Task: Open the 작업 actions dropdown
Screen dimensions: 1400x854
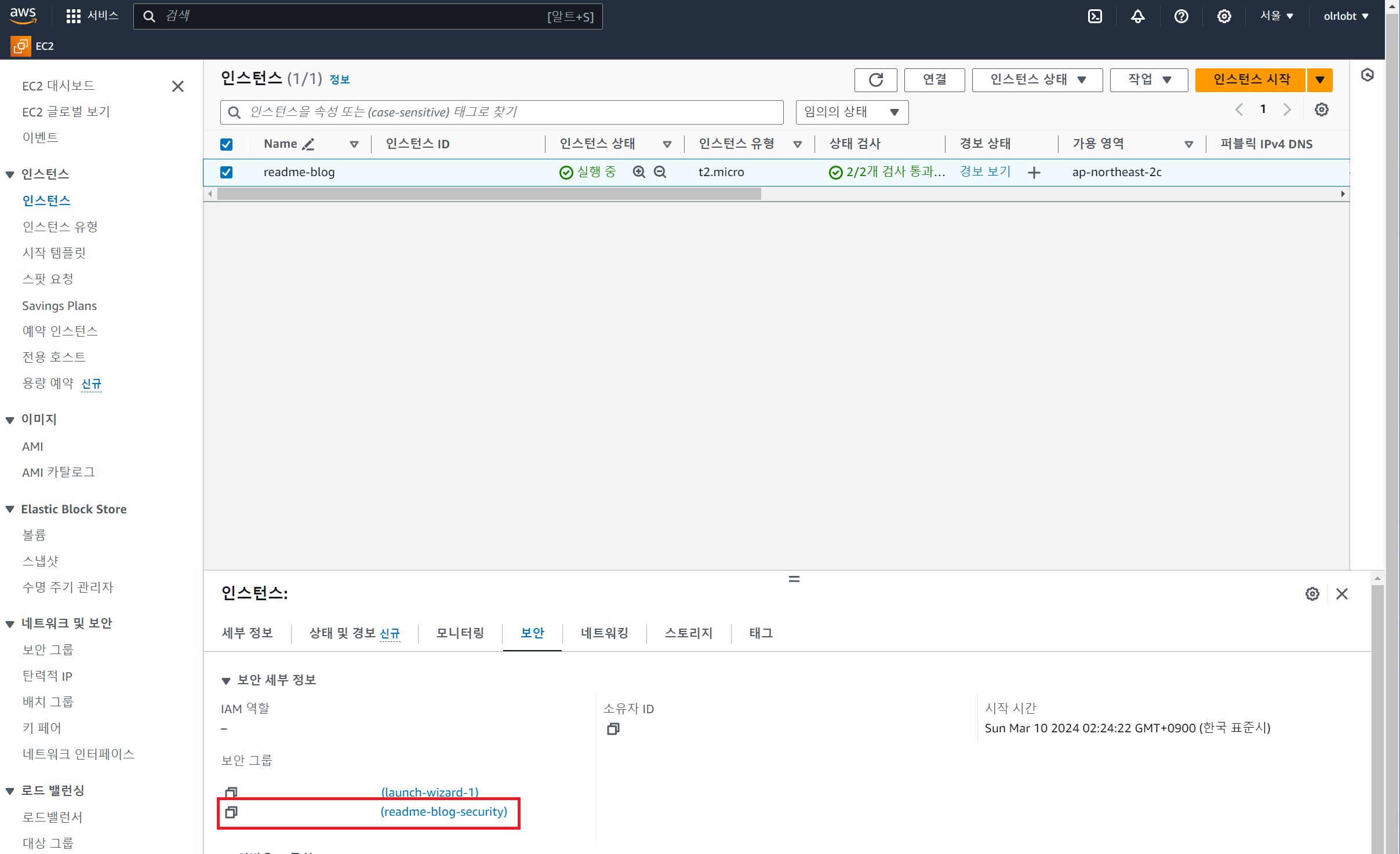Action: tap(1148, 80)
